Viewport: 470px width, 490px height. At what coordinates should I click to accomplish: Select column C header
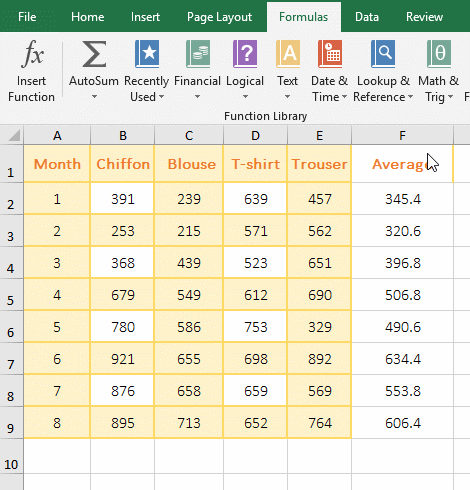tap(189, 136)
